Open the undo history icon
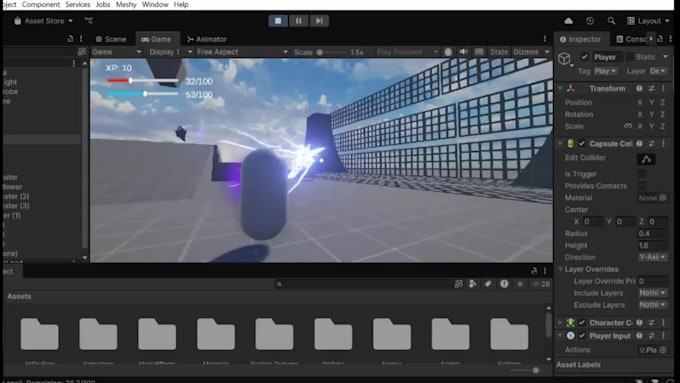This screenshot has width=680, height=383. (x=590, y=21)
